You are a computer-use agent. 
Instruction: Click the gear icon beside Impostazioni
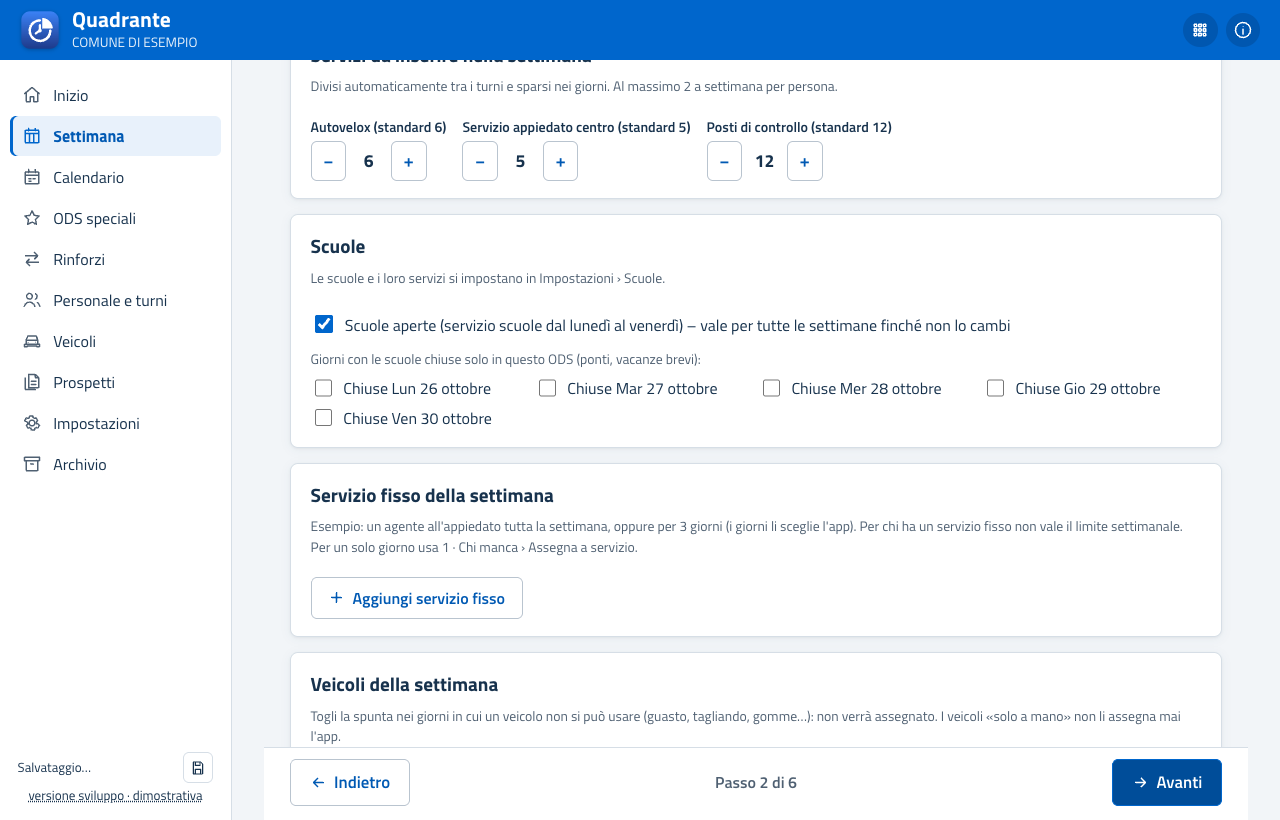coord(33,423)
